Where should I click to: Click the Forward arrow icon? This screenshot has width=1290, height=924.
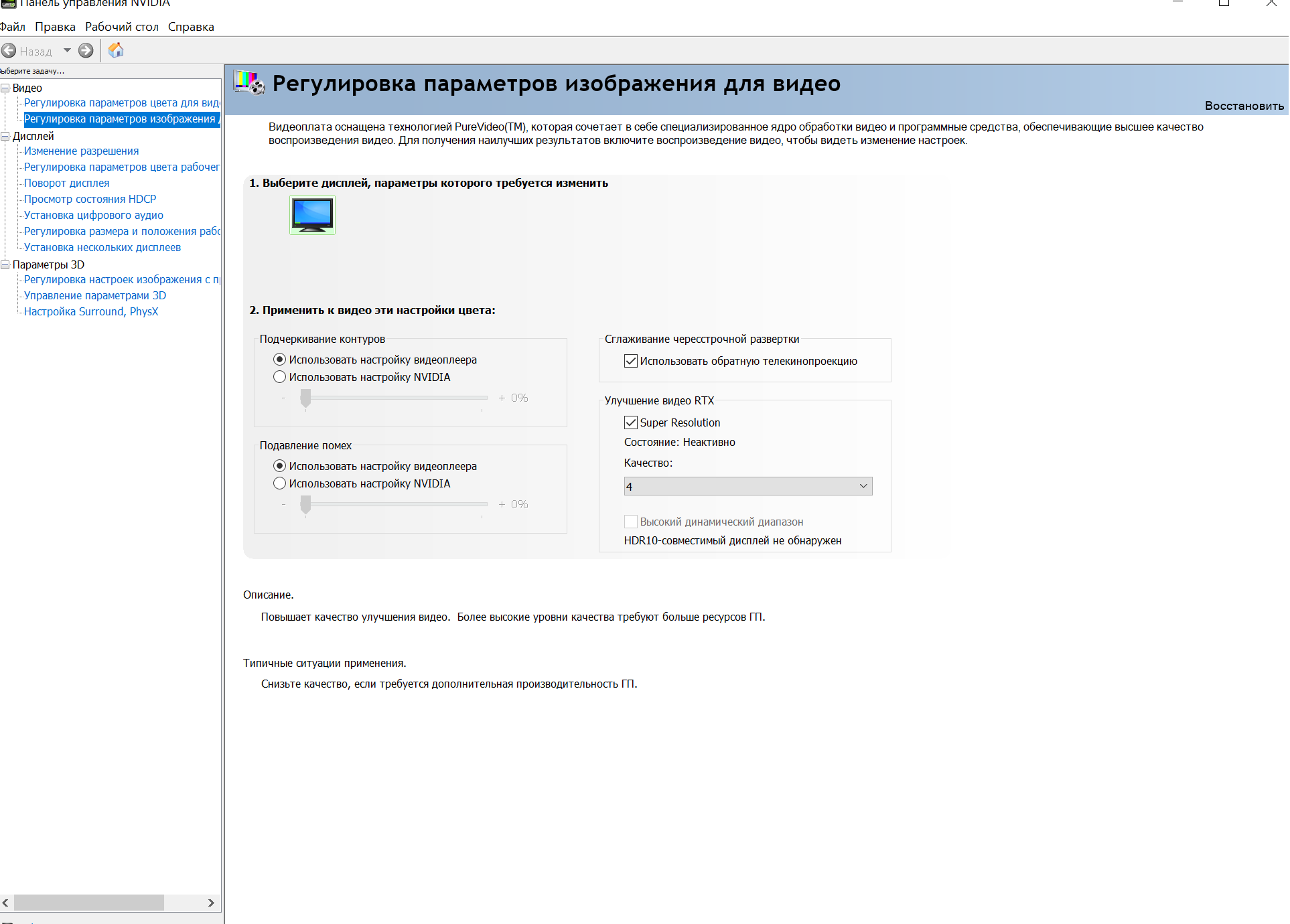(86, 51)
